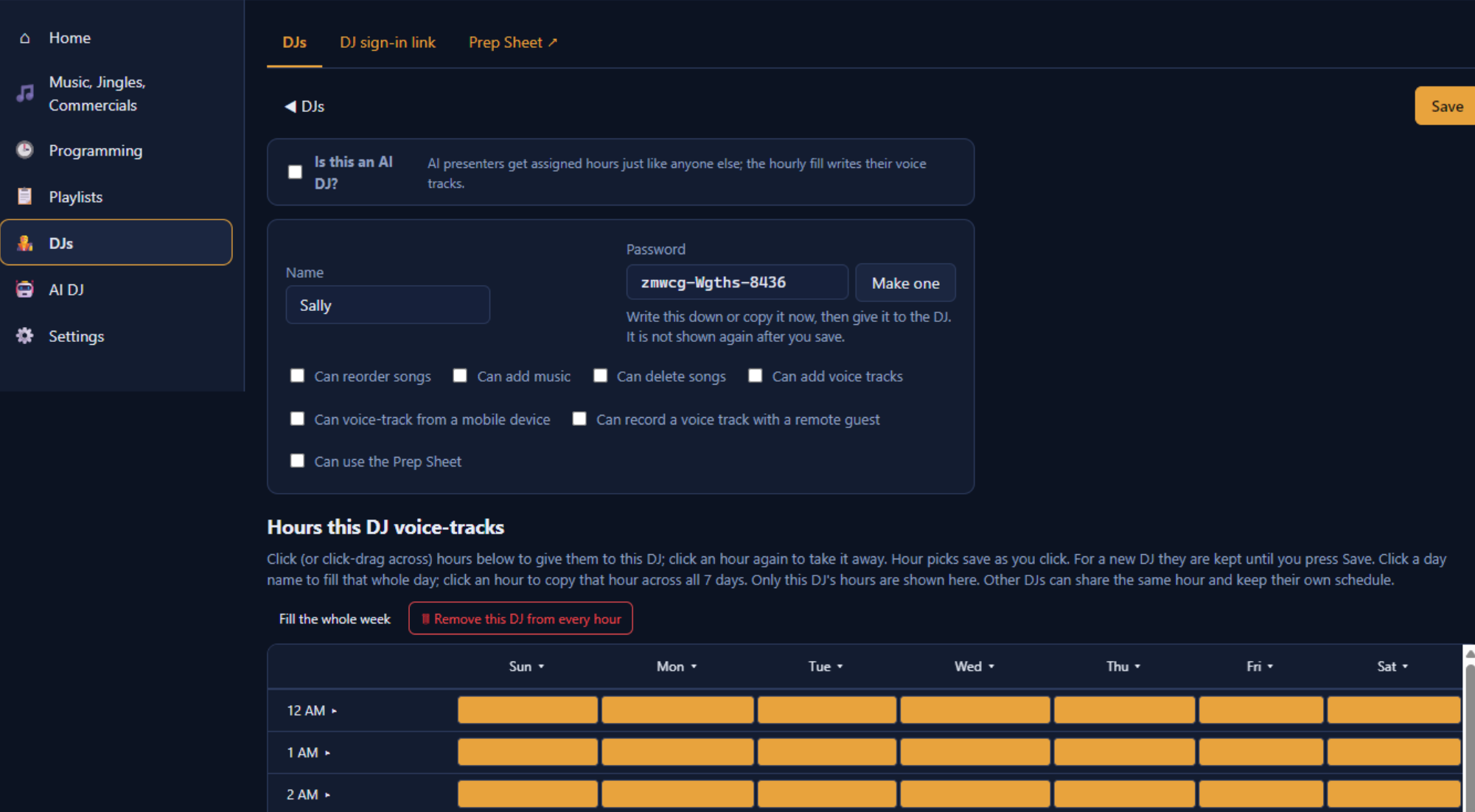
Task: Check 'Can add voice tracks'
Action: pos(756,376)
